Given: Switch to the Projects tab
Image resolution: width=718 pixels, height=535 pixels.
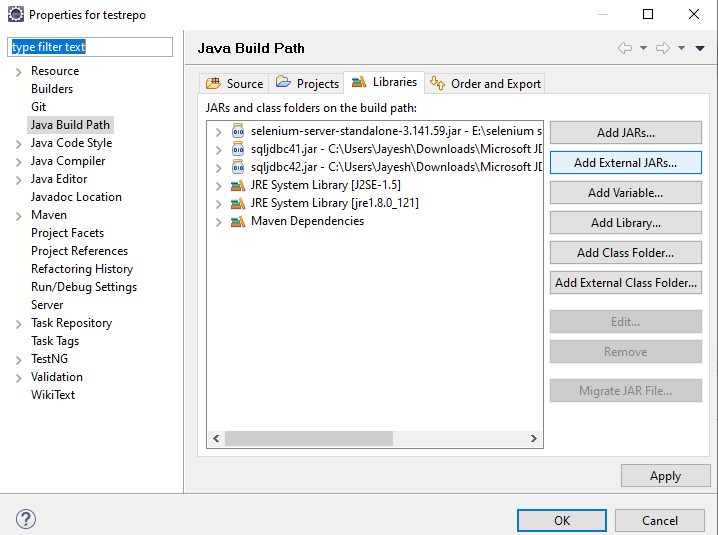Looking at the screenshot, I should (x=307, y=83).
